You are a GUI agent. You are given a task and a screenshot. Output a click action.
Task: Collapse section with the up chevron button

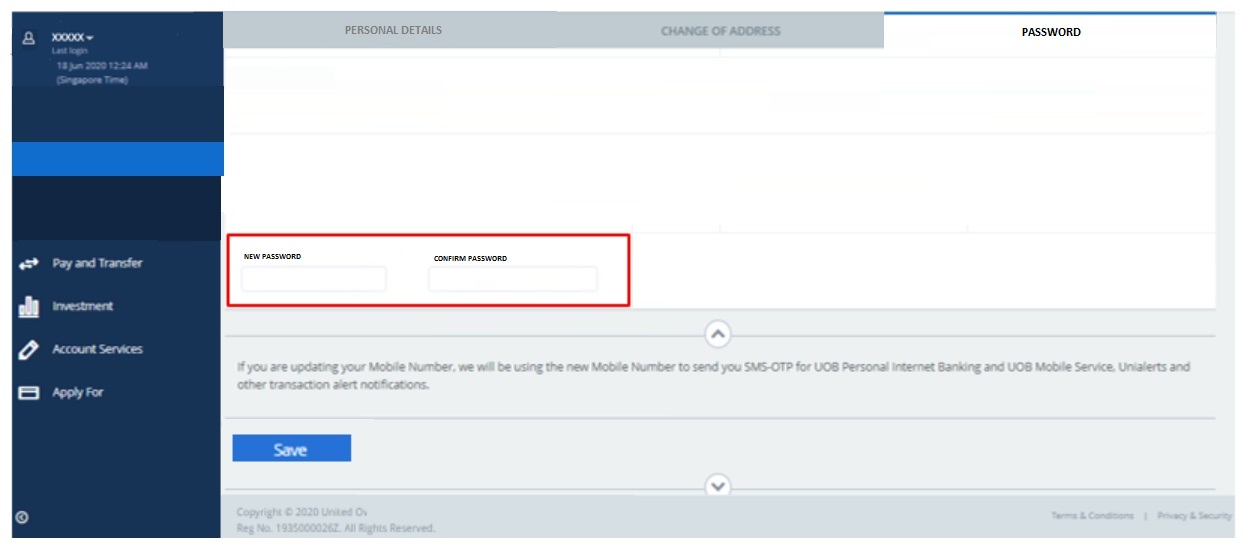click(x=718, y=334)
